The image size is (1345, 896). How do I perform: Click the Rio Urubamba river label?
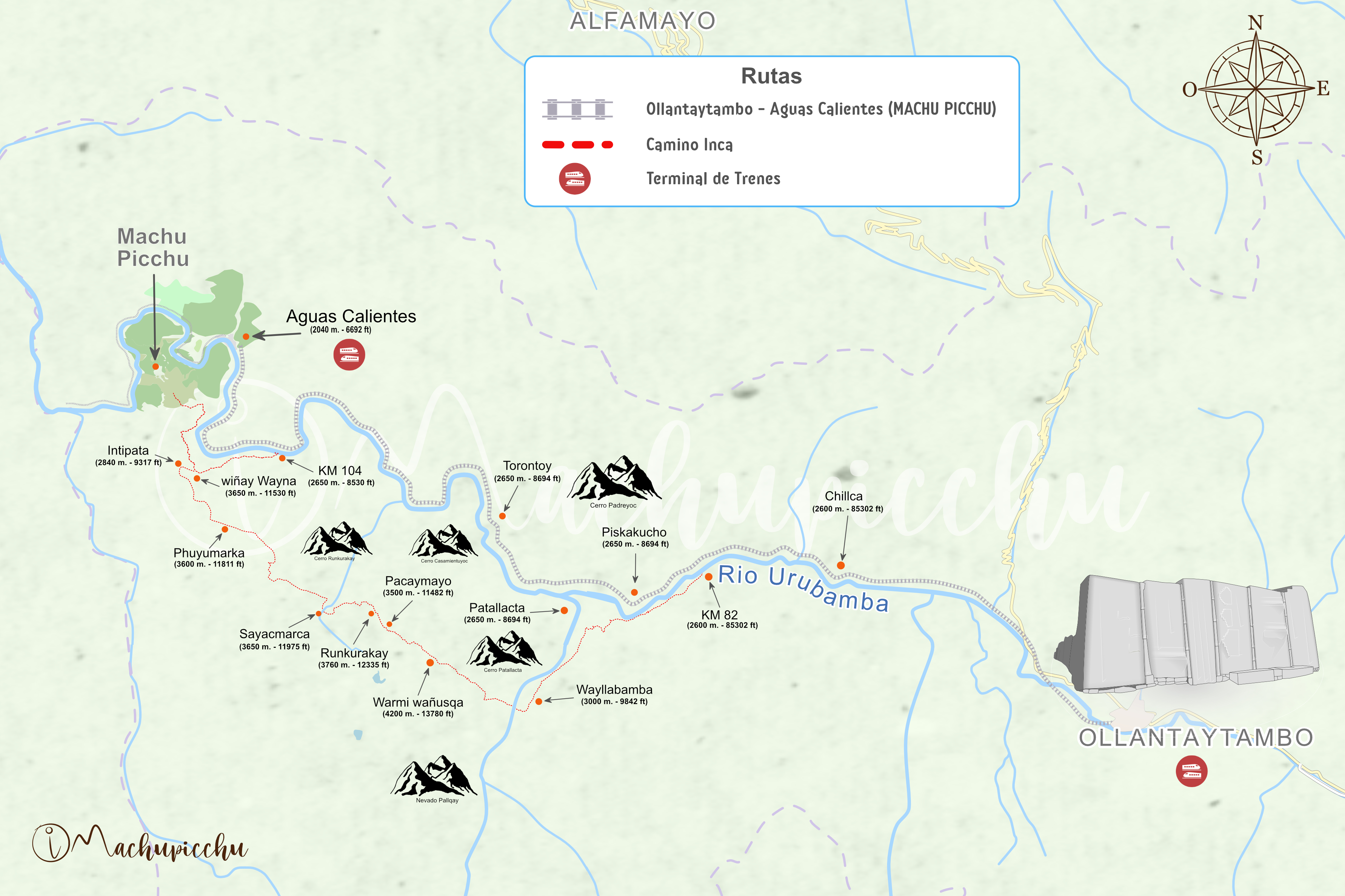tap(803, 589)
